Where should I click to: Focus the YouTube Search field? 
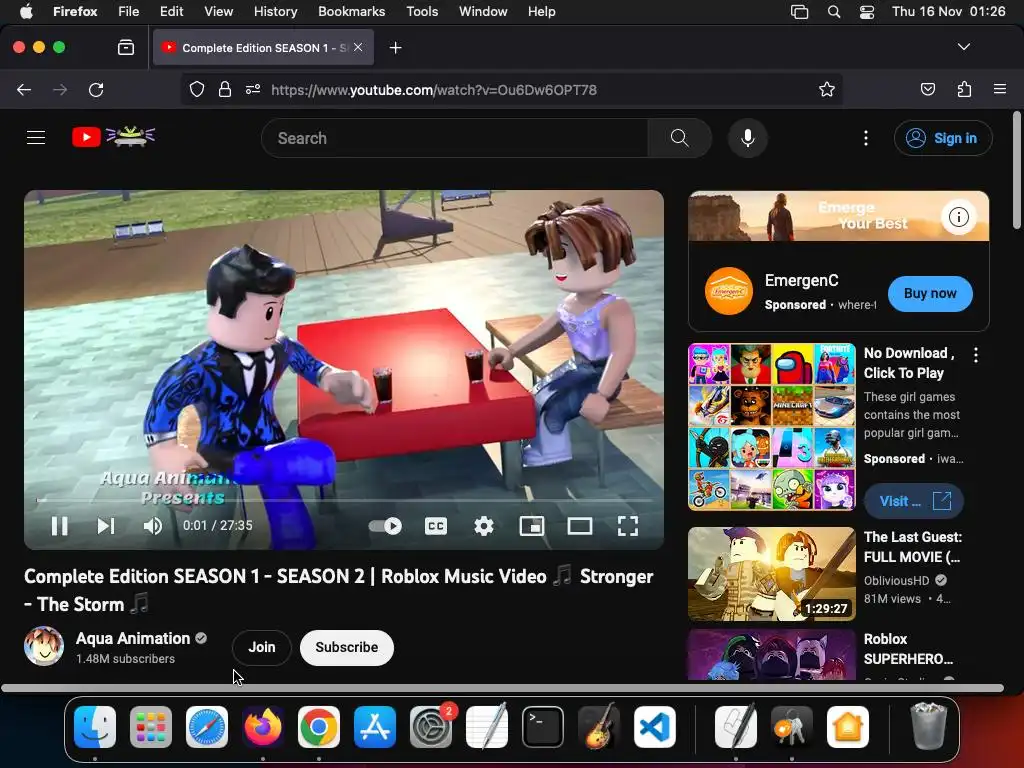455,138
